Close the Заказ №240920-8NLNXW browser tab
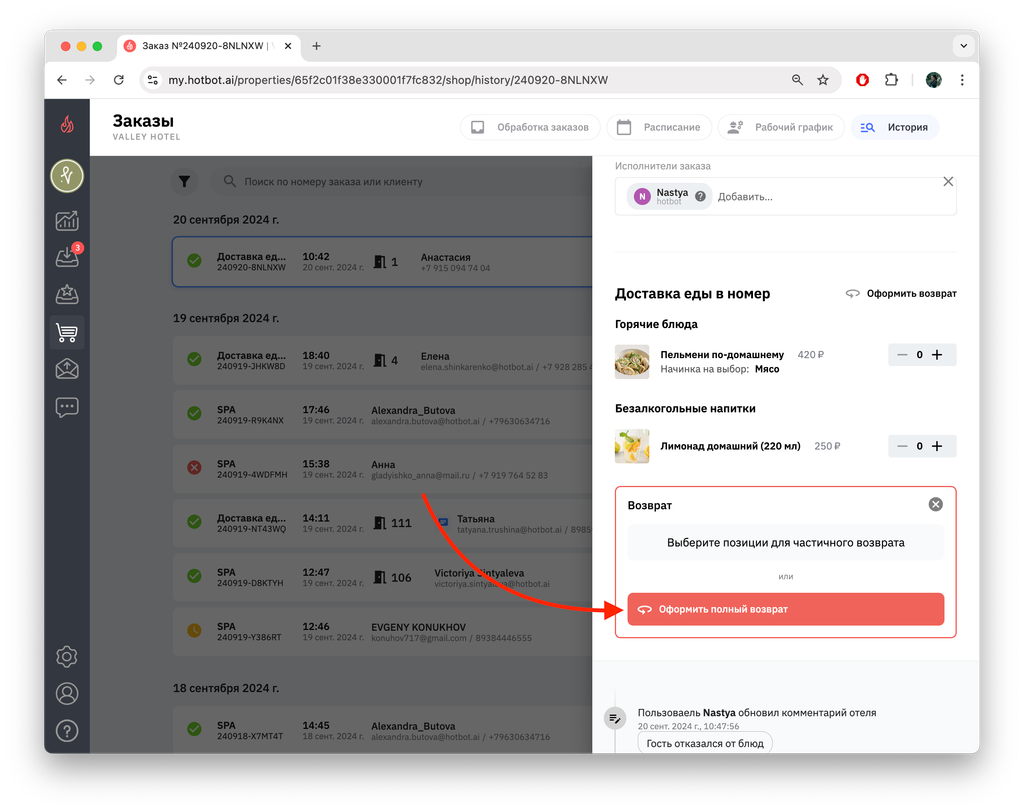 point(288,46)
